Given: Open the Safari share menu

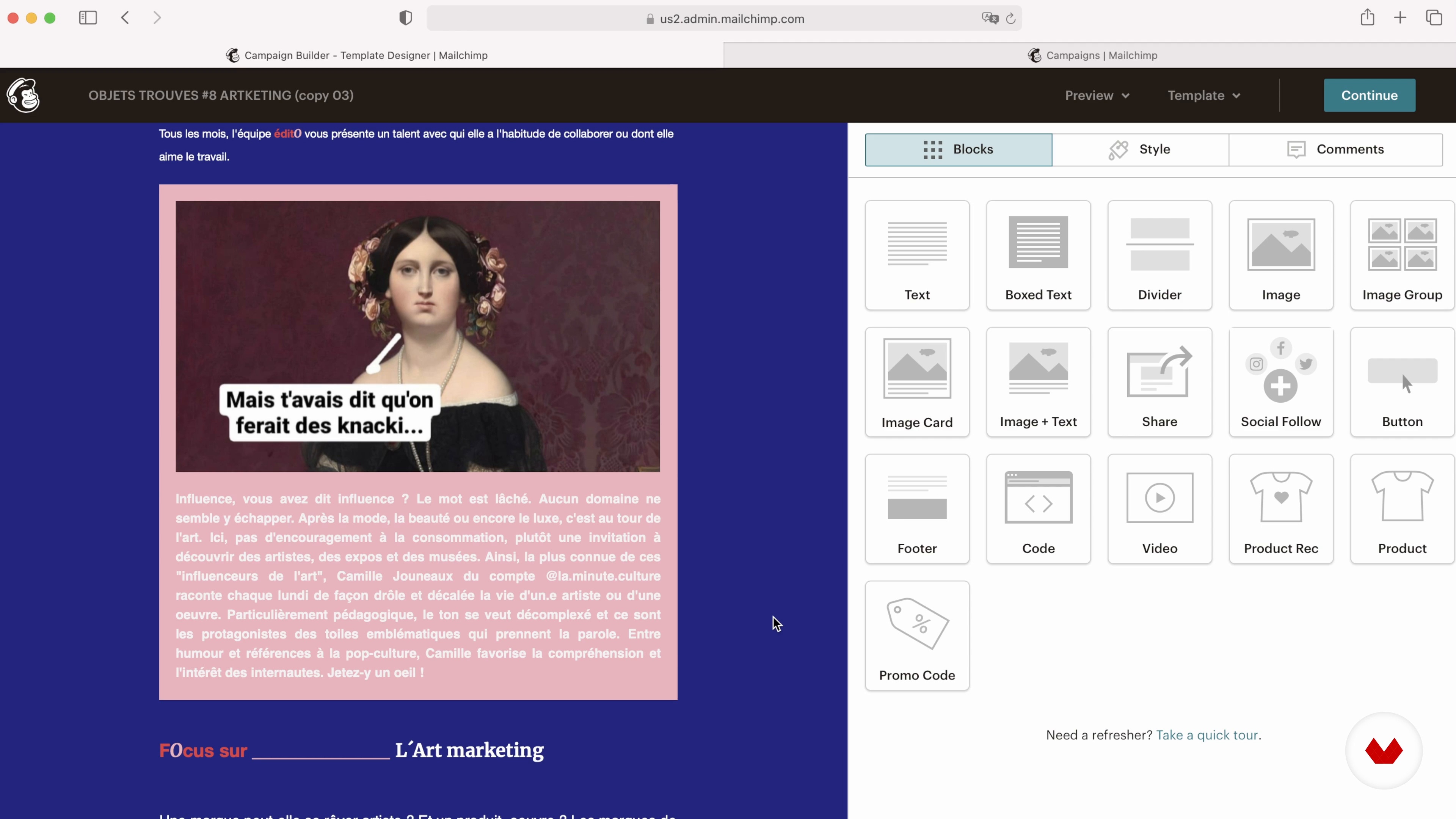Looking at the screenshot, I should click(x=1367, y=17).
